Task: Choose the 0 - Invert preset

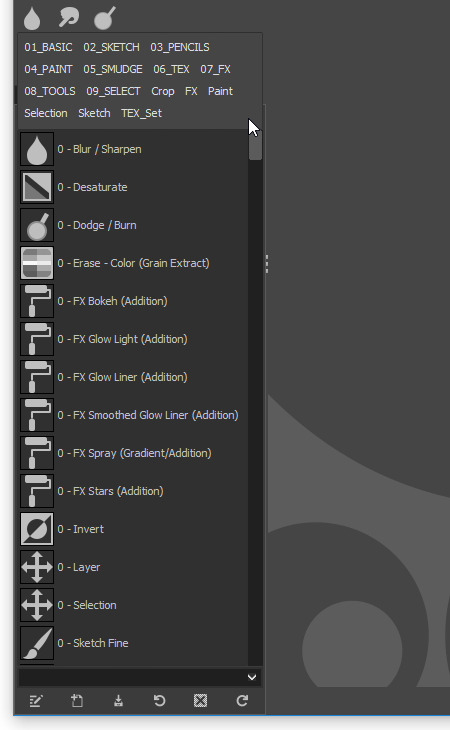Action: click(134, 529)
